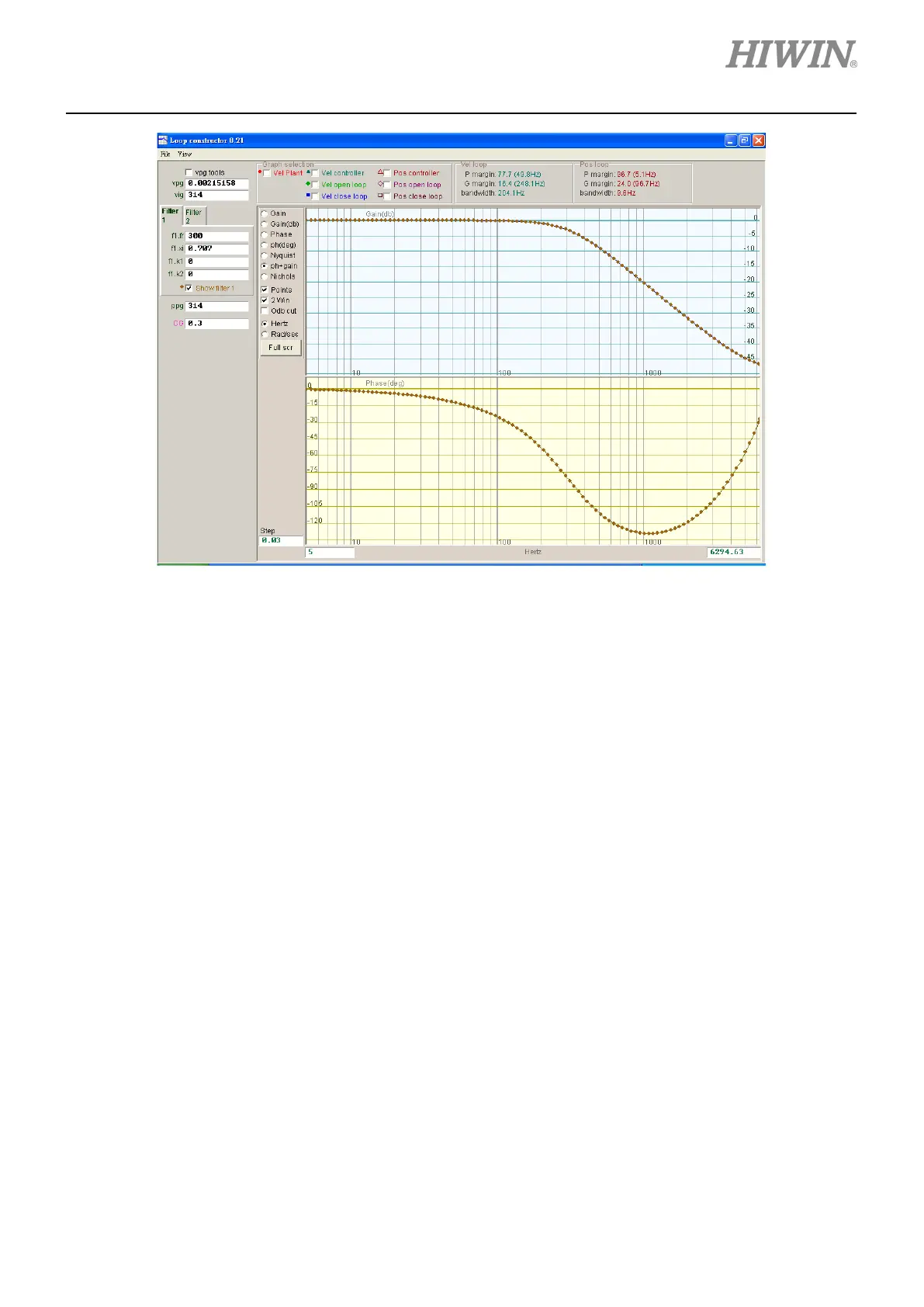
Task: Select the ph+gain radio button
Action: [x=265, y=266]
